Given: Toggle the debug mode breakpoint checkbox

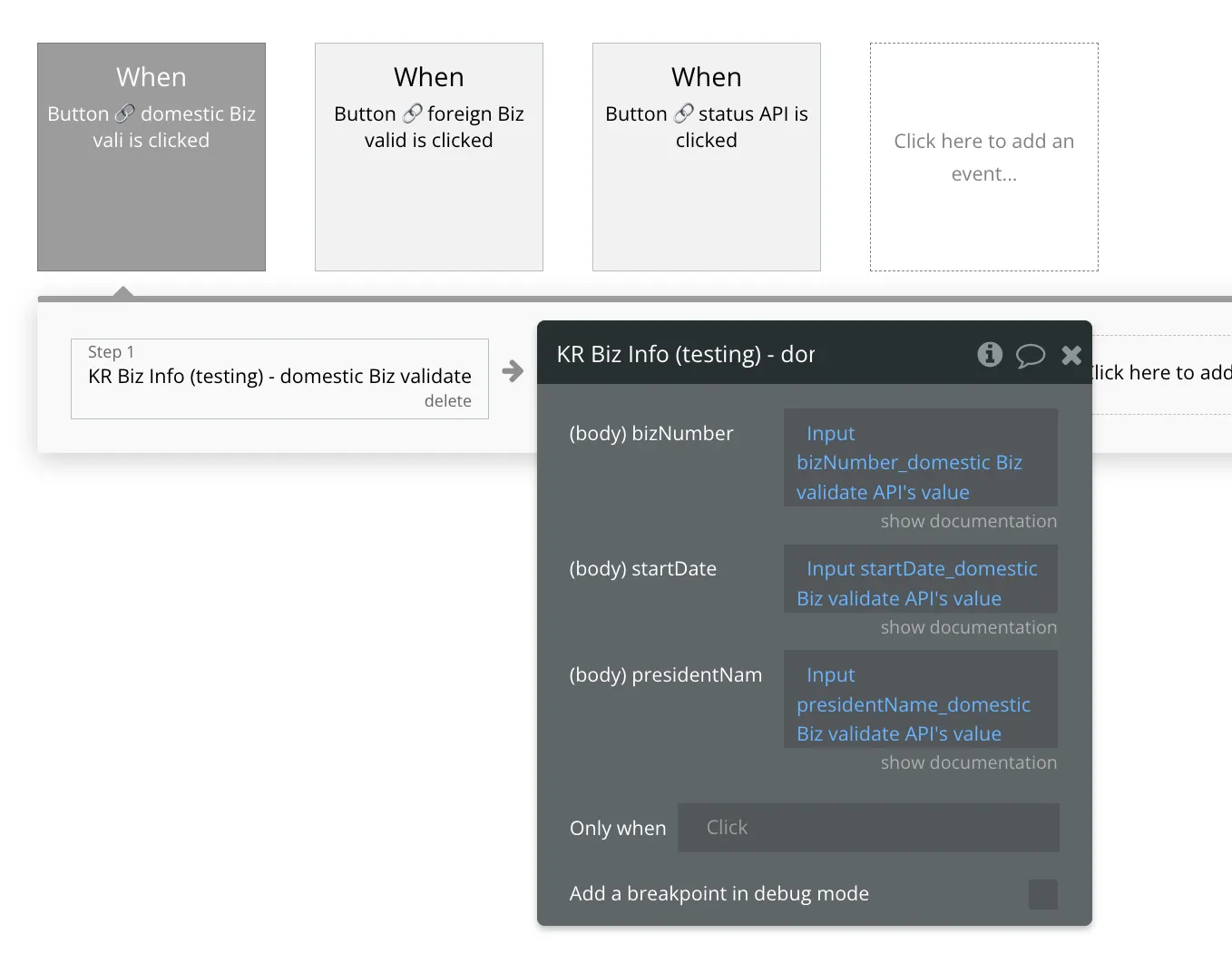Looking at the screenshot, I should (1042, 894).
